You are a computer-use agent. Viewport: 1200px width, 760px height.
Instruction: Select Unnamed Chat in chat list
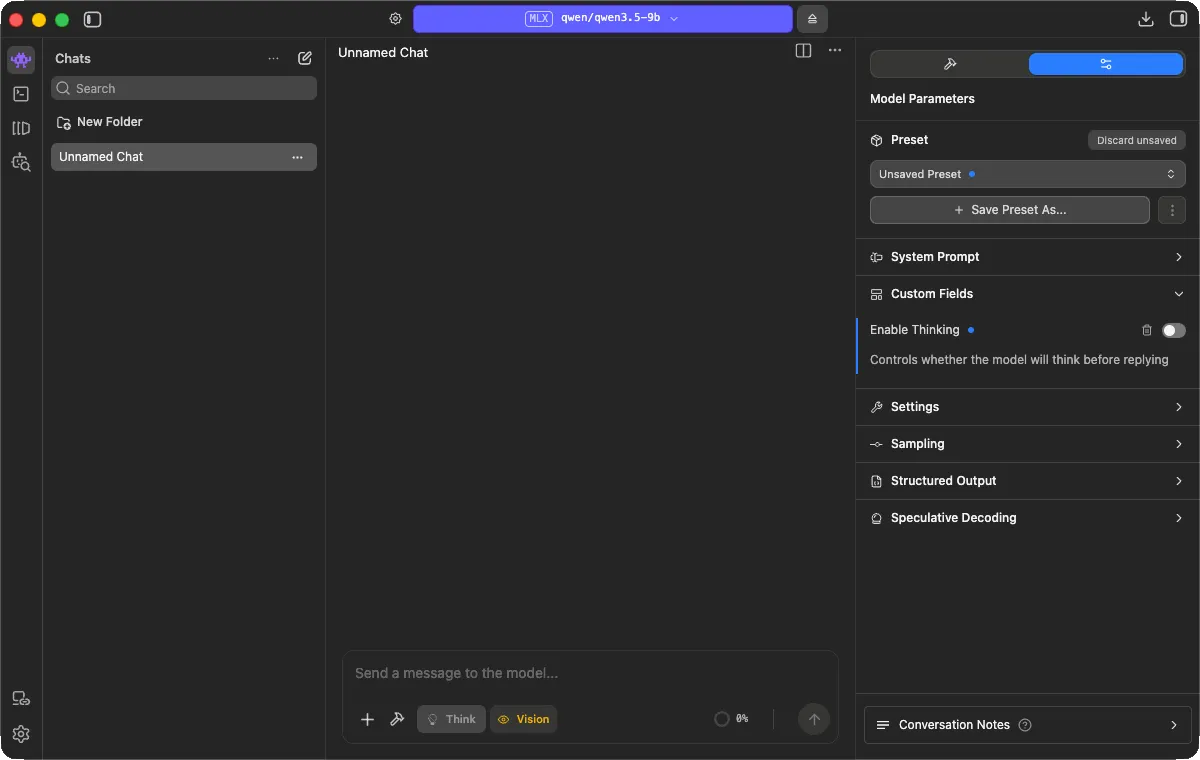pyautogui.click(x=184, y=157)
